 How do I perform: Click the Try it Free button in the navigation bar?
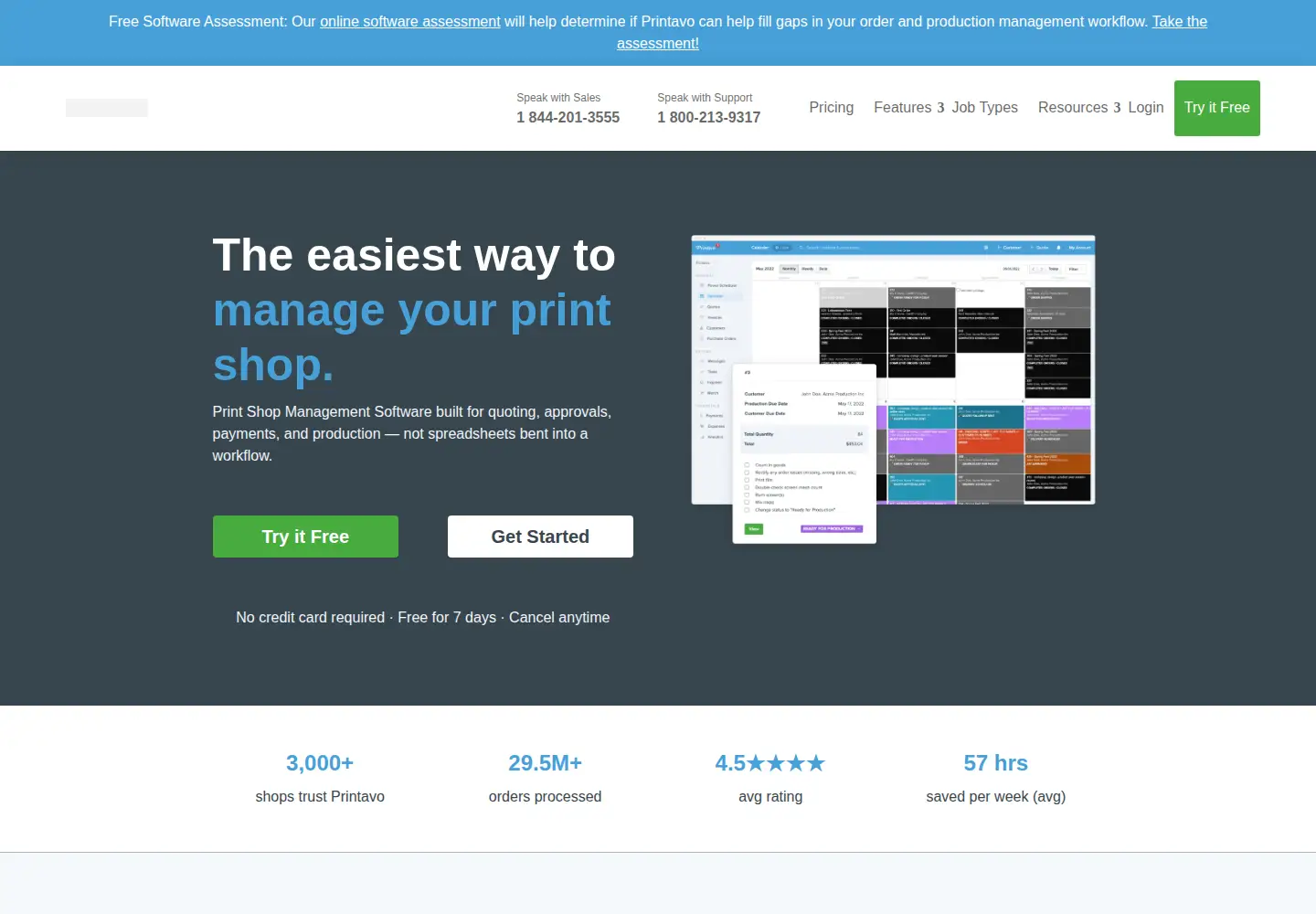pos(1216,108)
